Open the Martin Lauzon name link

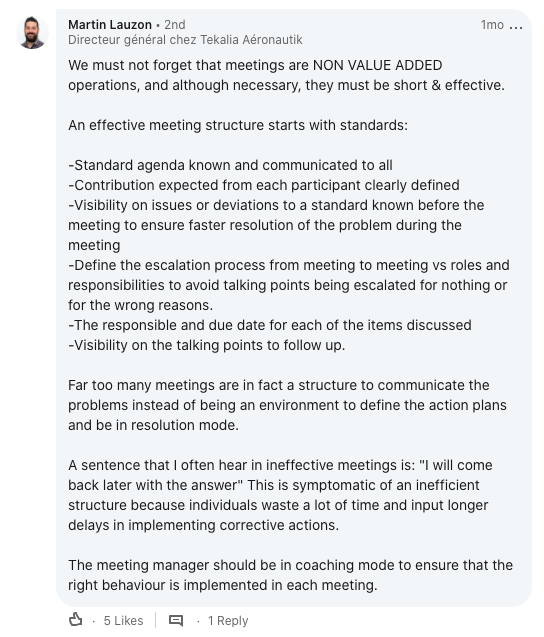[110, 25]
